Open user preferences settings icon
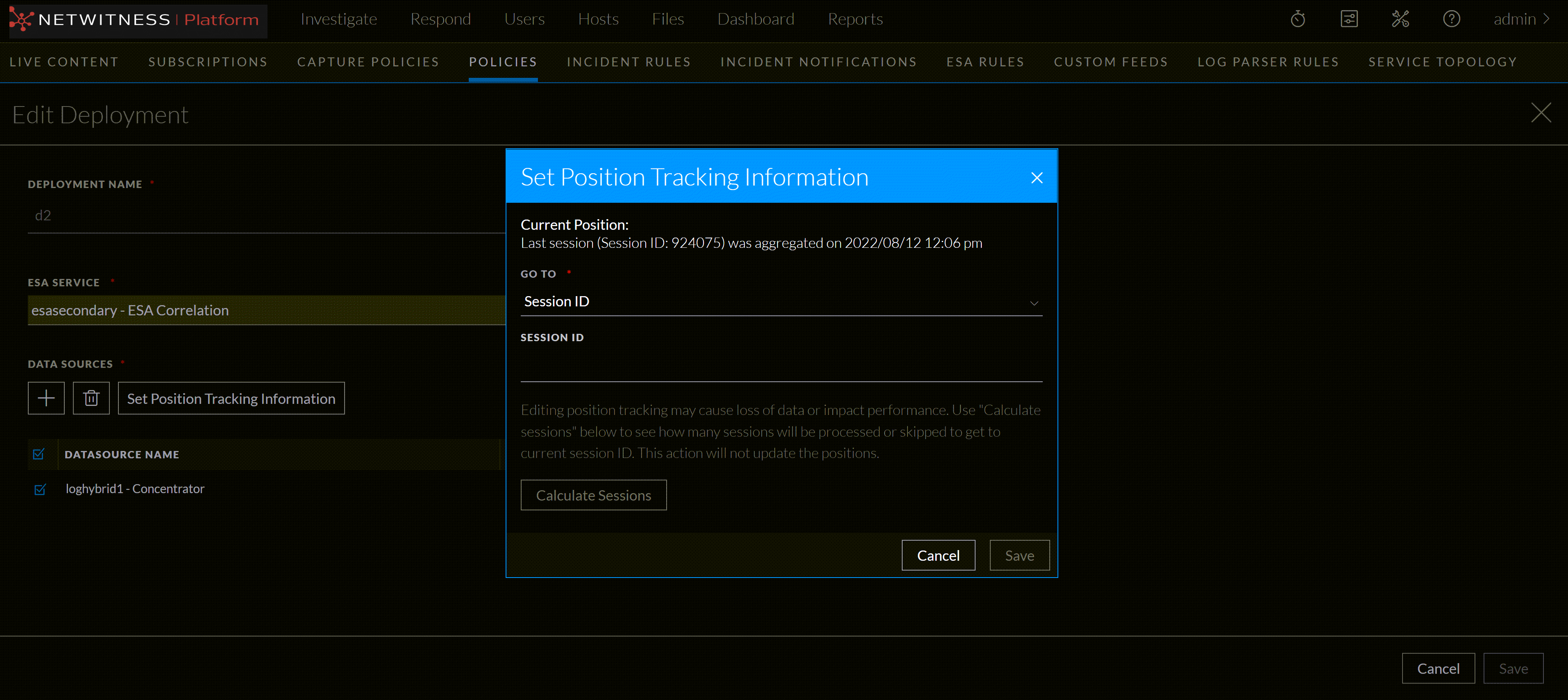The height and width of the screenshot is (700, 1568). click(x=1350, y=19)
